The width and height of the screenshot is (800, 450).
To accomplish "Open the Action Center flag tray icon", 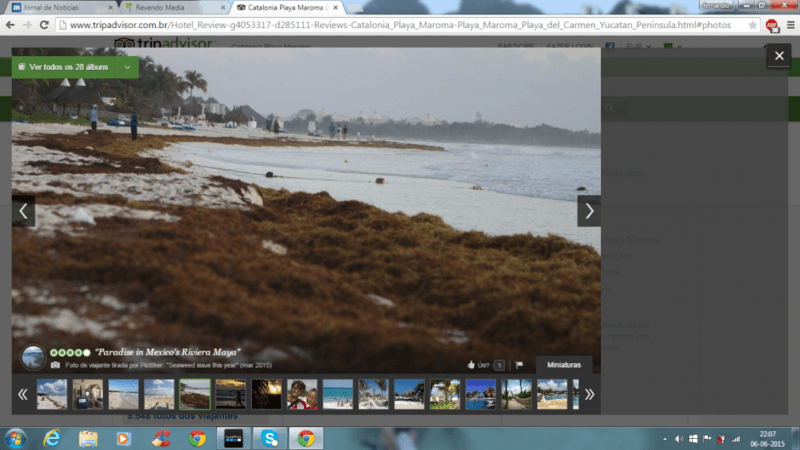I will tap(707, 439).
